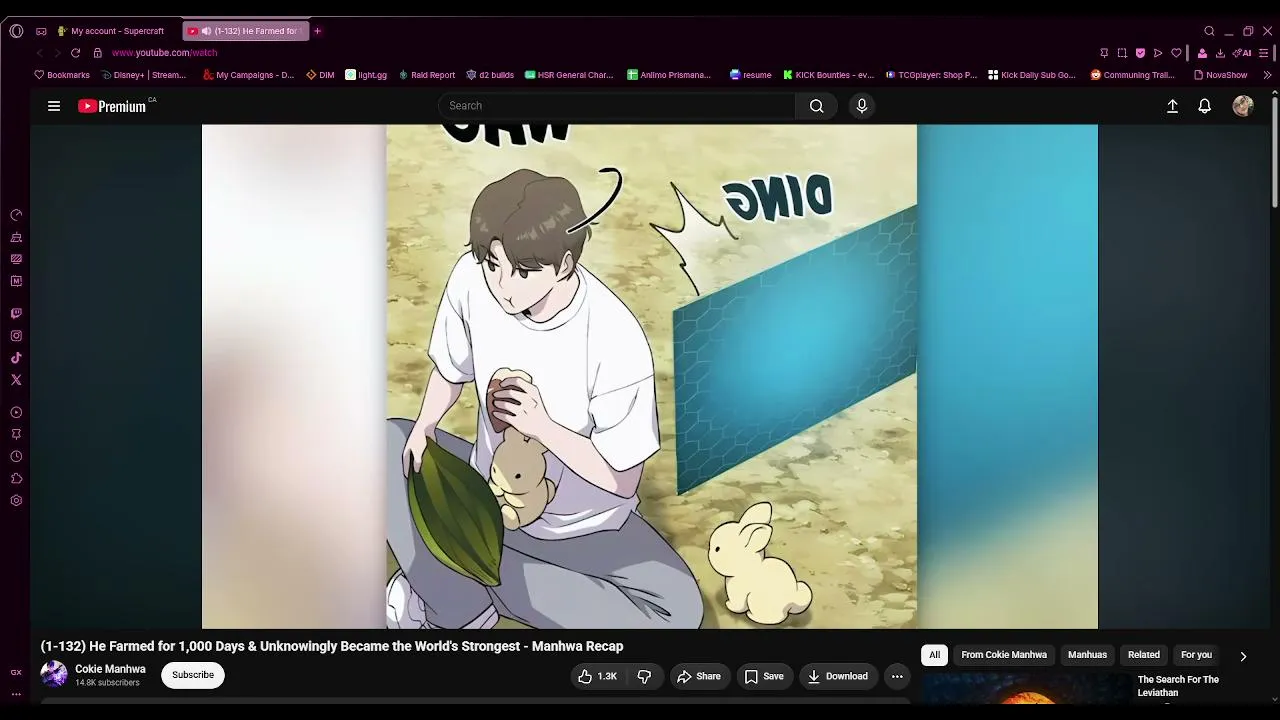Image resolution: width=1280 pixels, height=720 pixels.
Task: Expand the sidebar three-dots menu
Action: coord(16,694)
